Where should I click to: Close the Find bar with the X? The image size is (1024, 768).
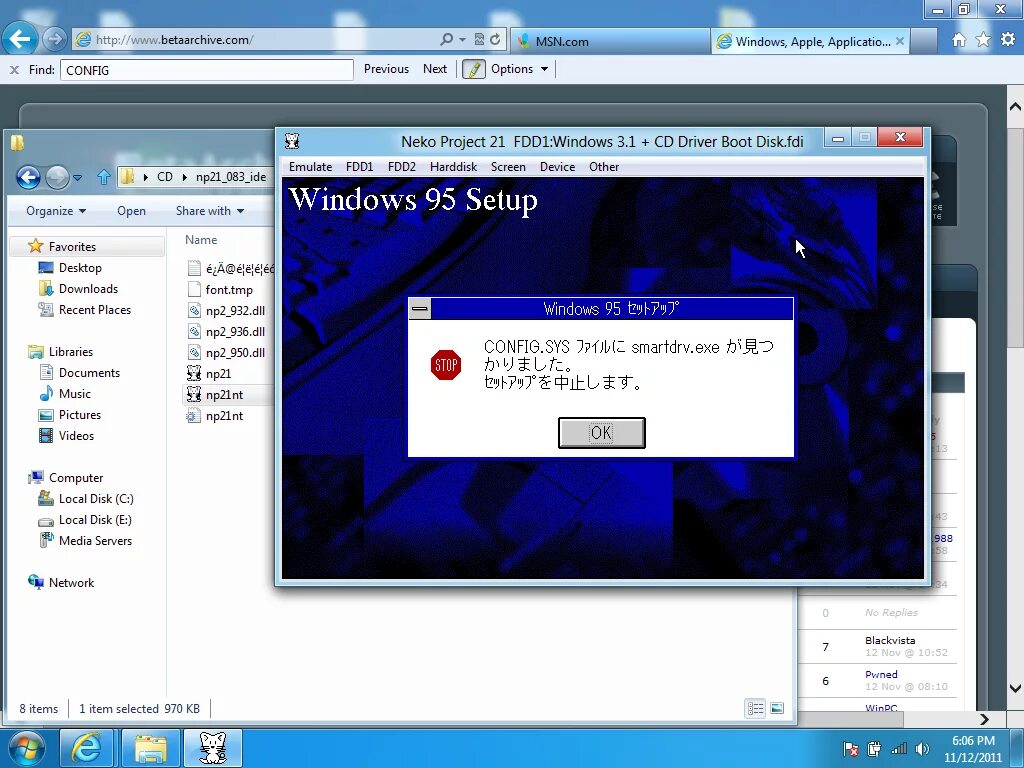click(x=14, y=69)
